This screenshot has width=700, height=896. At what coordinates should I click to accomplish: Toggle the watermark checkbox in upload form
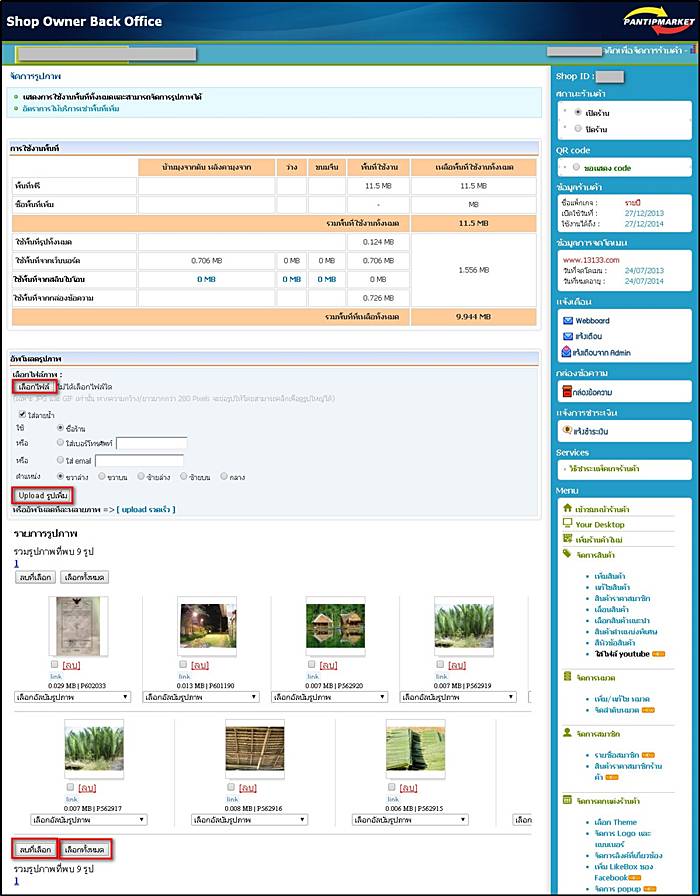(x=22, y=413)
